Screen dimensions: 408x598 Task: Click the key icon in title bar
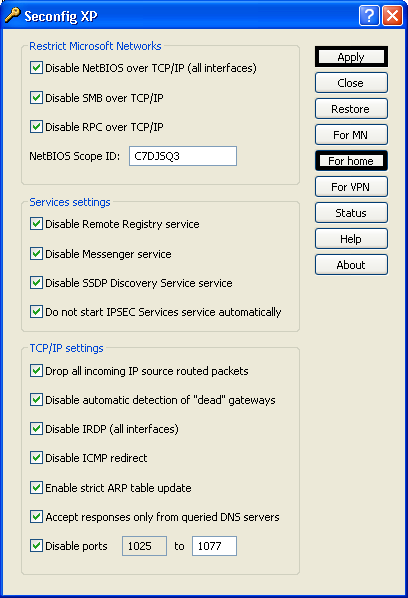tap(12, 16)
